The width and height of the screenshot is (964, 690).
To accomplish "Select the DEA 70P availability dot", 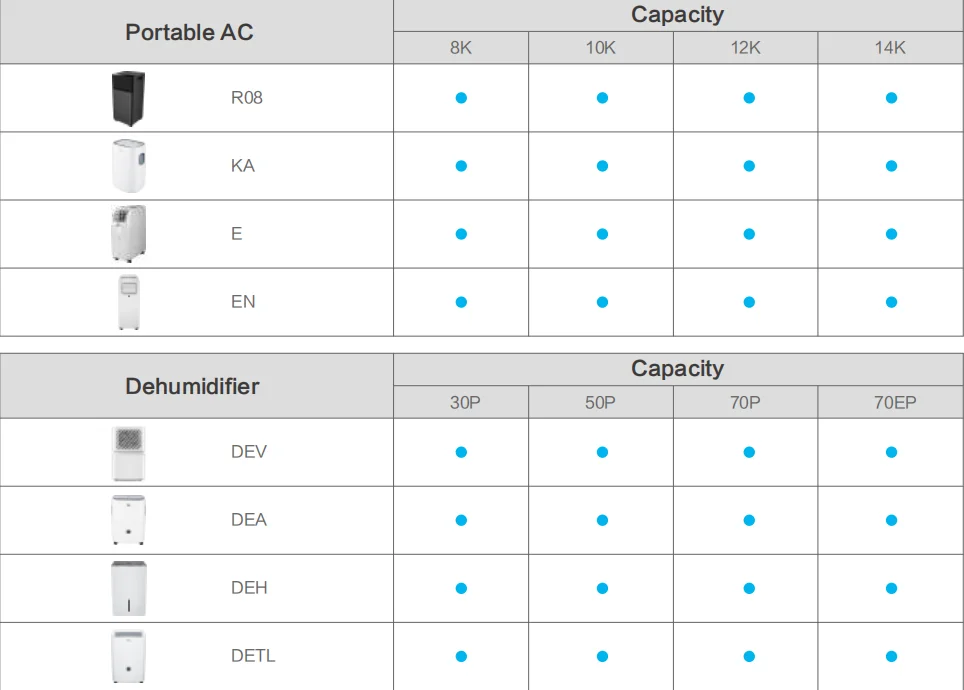I will (x=749, y=520).
